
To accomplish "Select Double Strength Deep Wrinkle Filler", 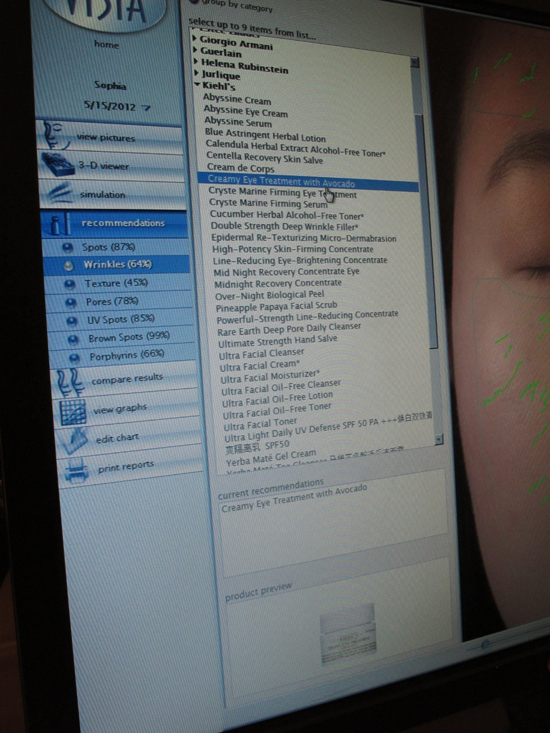I will coord(285,227).
